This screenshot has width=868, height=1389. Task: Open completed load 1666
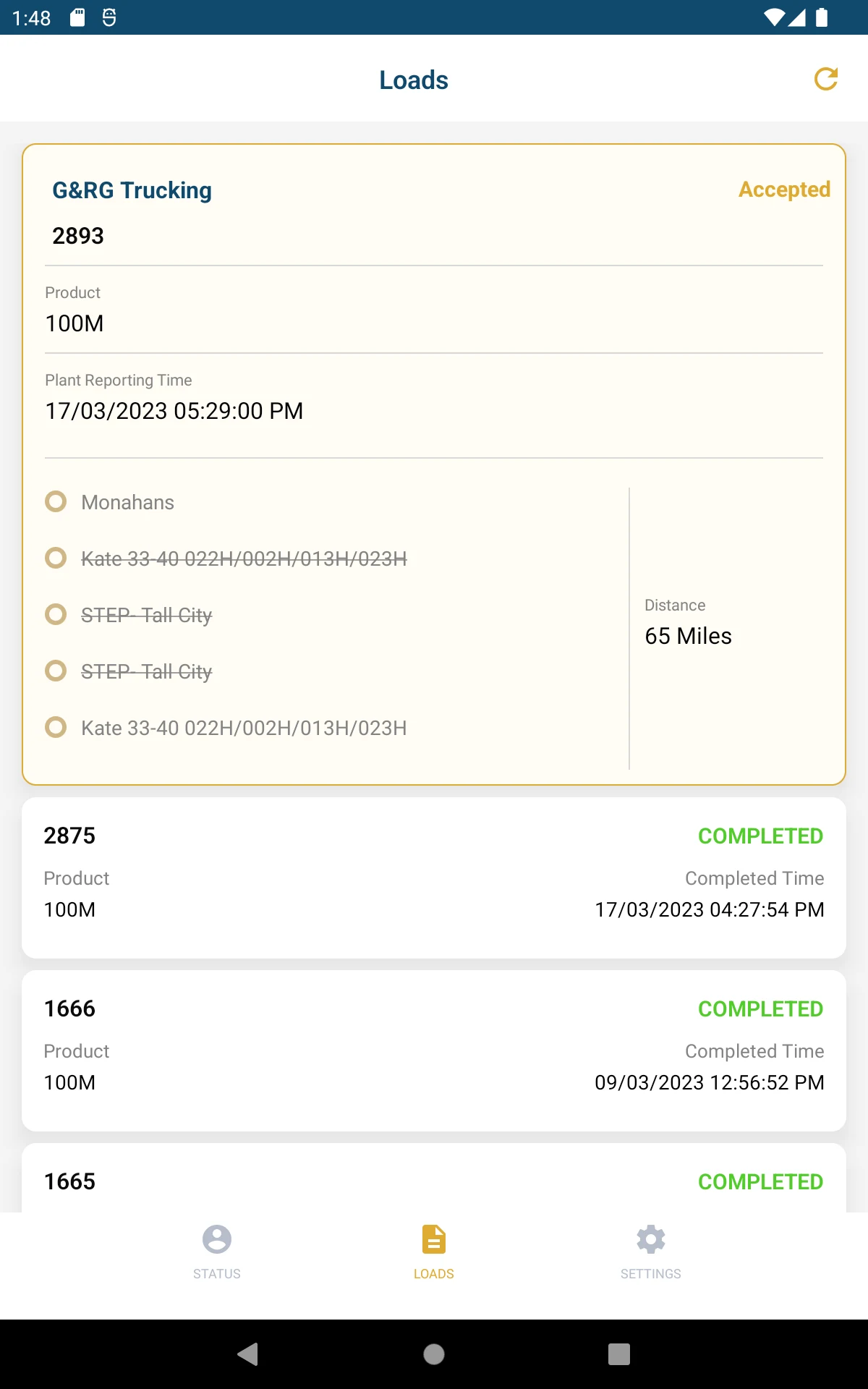coord(434,1050)
